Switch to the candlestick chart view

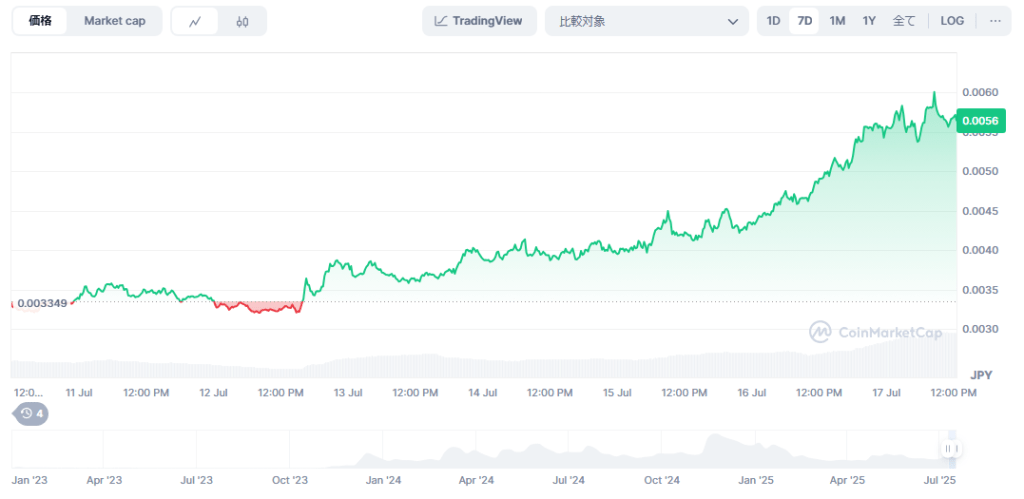(x=243, y=21)
